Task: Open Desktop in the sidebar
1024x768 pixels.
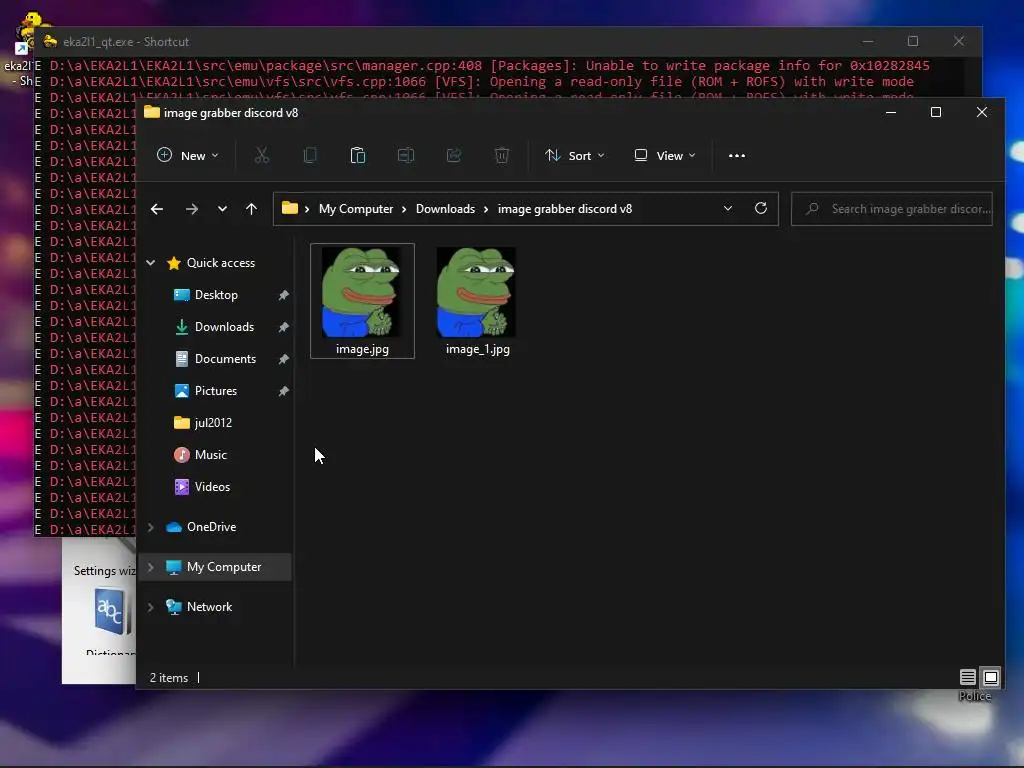Action: [x=216, y=295]
